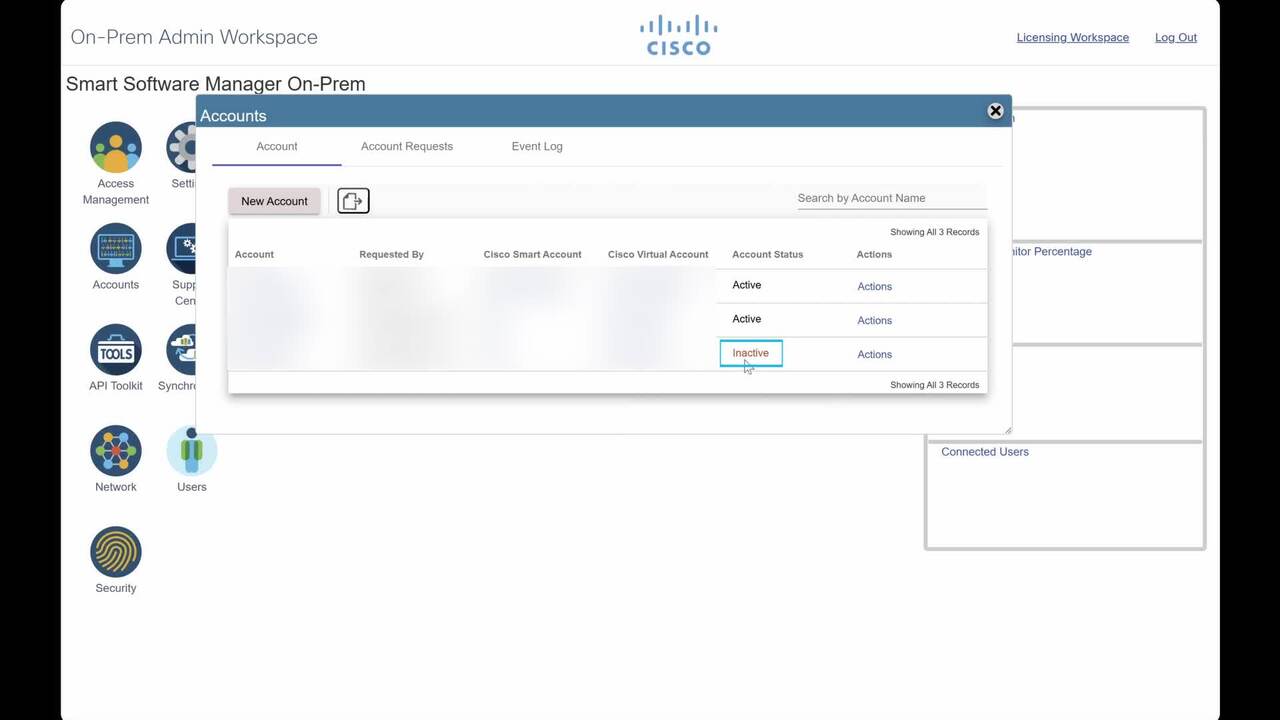Switch to the Account Requests tab
Screen dimensions: 1280x720
(x=406, y=146)
